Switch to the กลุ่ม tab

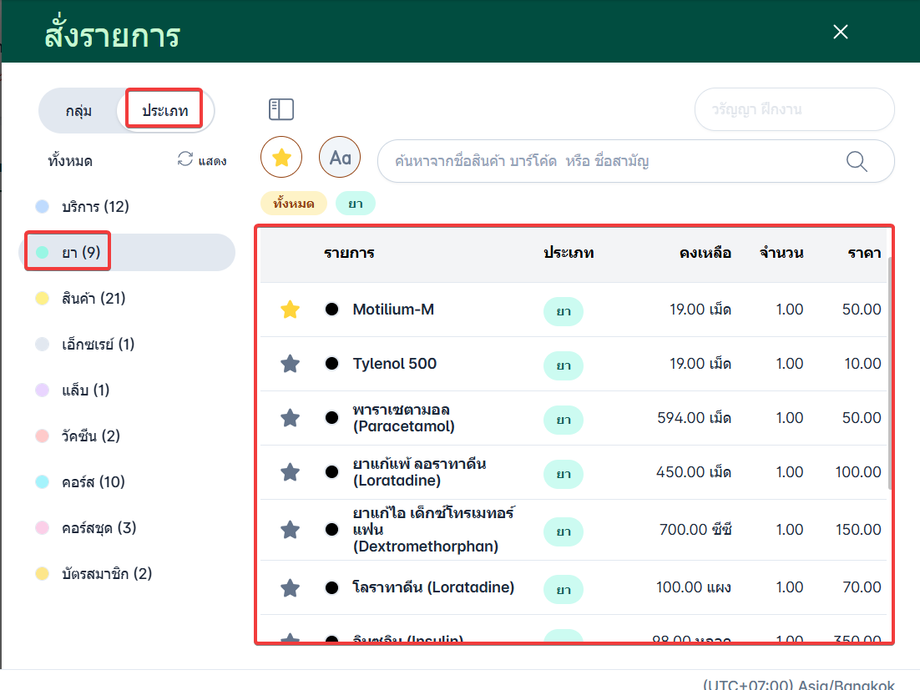79,111
